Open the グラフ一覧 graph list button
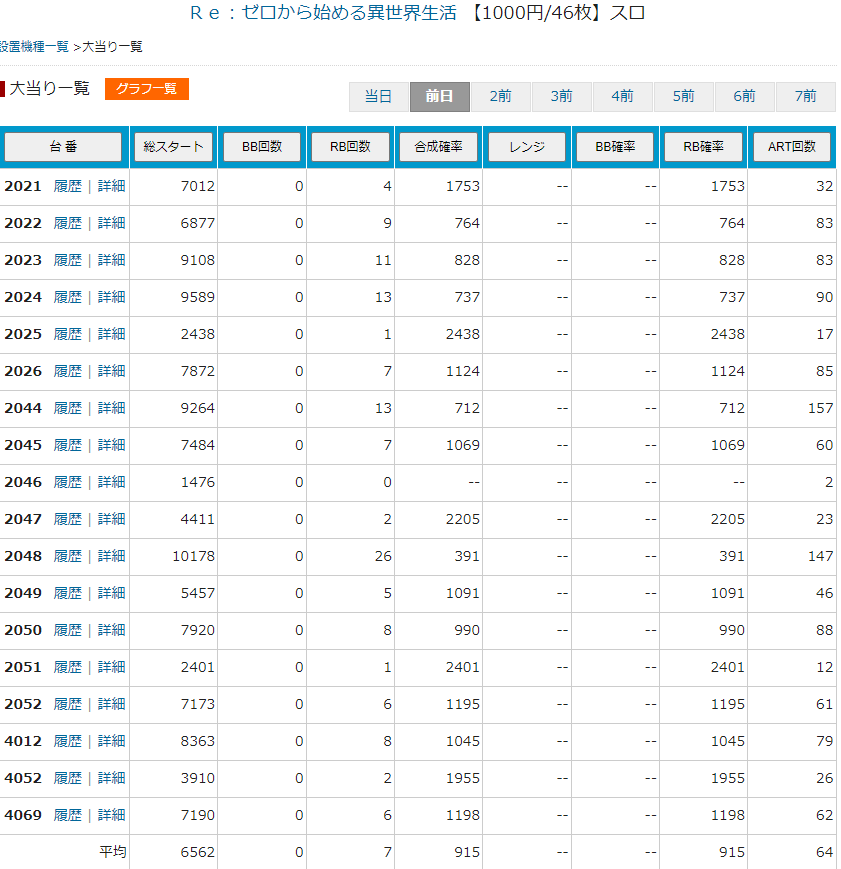The image size is (841, 869). click(x=146, y=89)
